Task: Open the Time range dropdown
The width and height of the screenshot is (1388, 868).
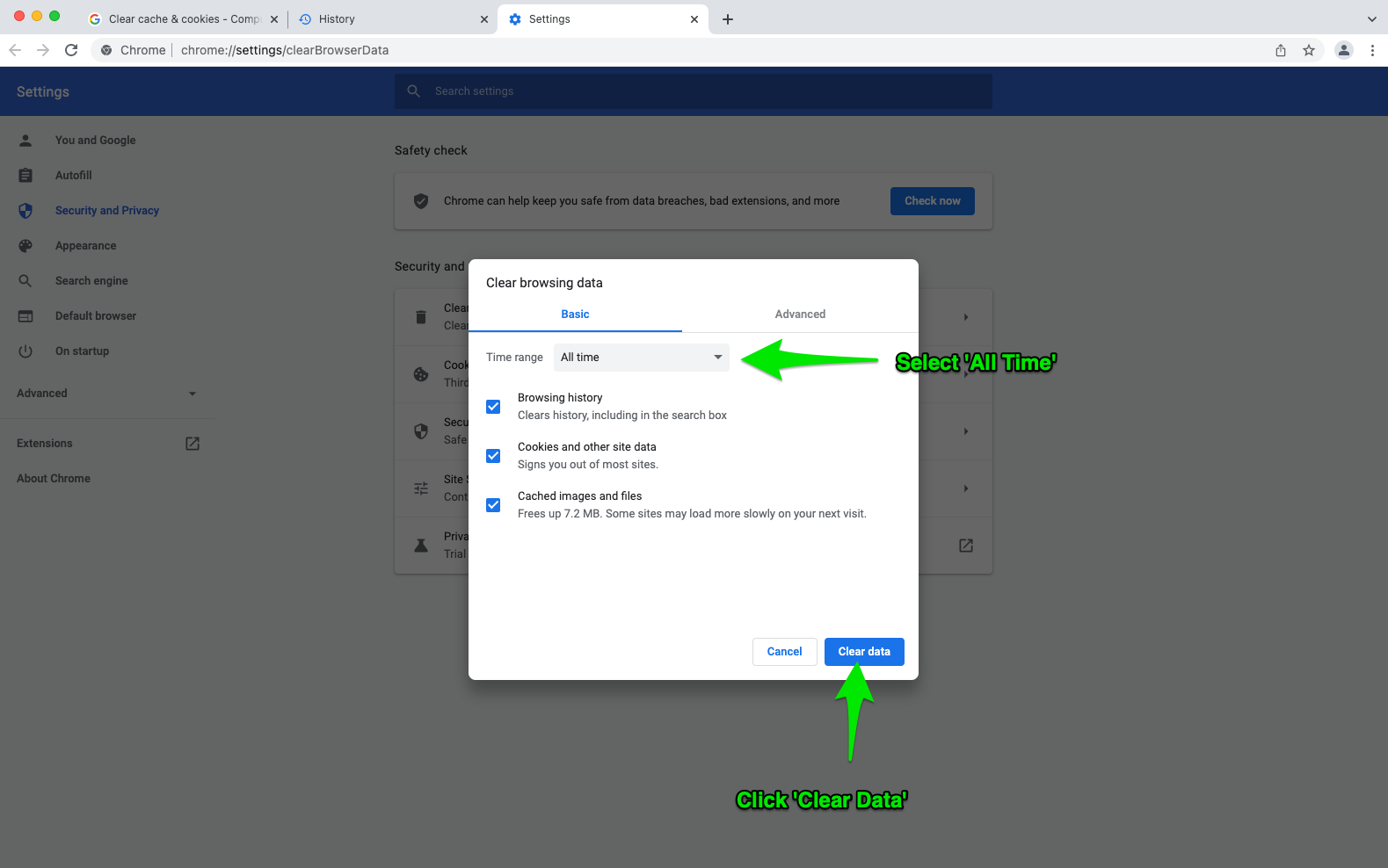Action: (641, 358)
